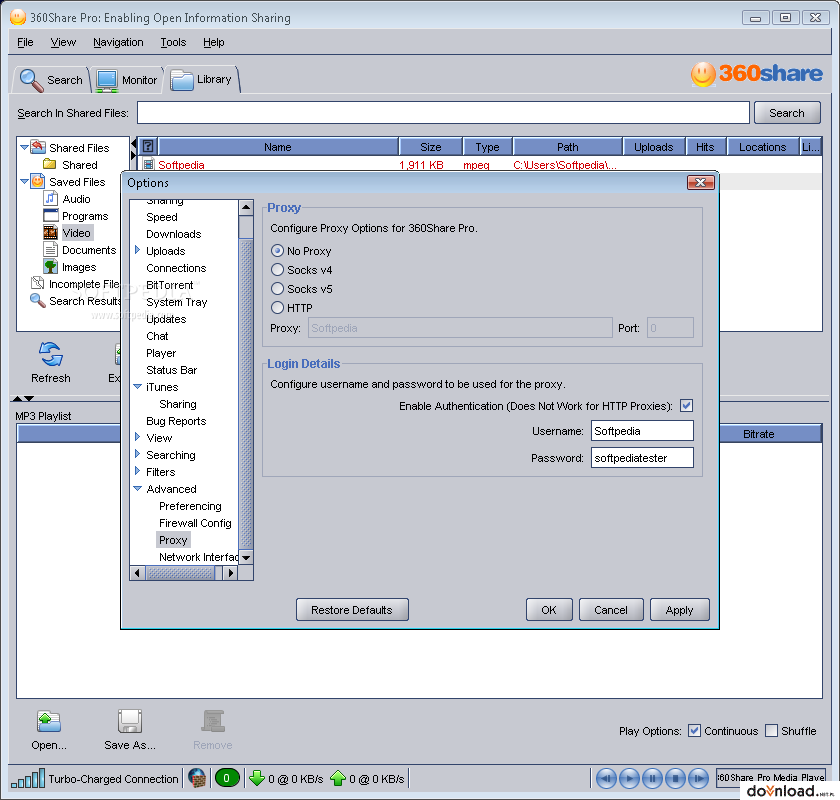Image resolution: width=840 pixels, height=800 pixels.
Task: Click the Refresh icon in Library
Action: (x=50, y=354)
